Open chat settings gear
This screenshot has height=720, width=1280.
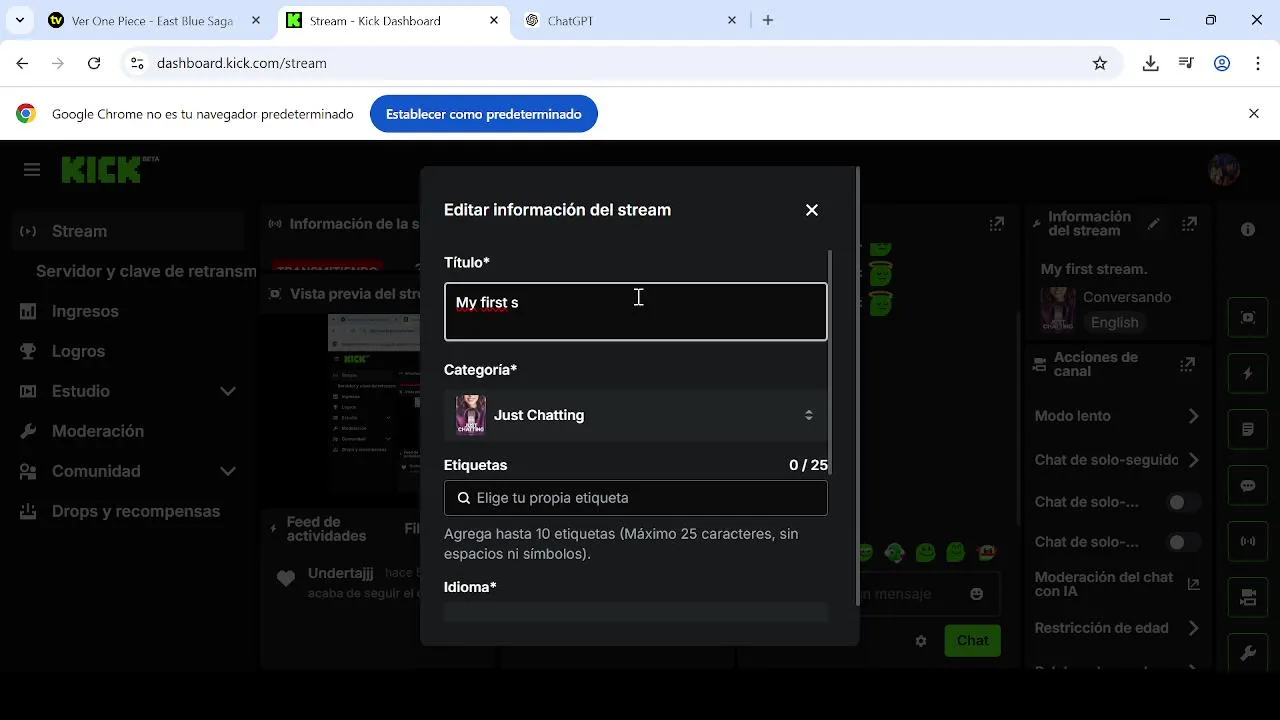[921, 641]
